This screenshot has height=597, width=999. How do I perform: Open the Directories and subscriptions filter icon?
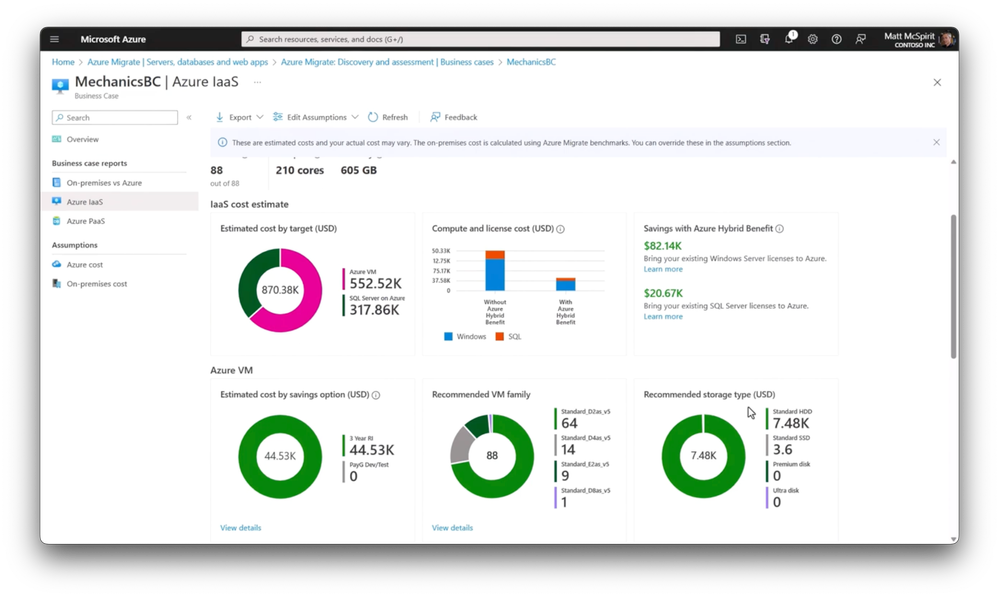pos(765,40)
